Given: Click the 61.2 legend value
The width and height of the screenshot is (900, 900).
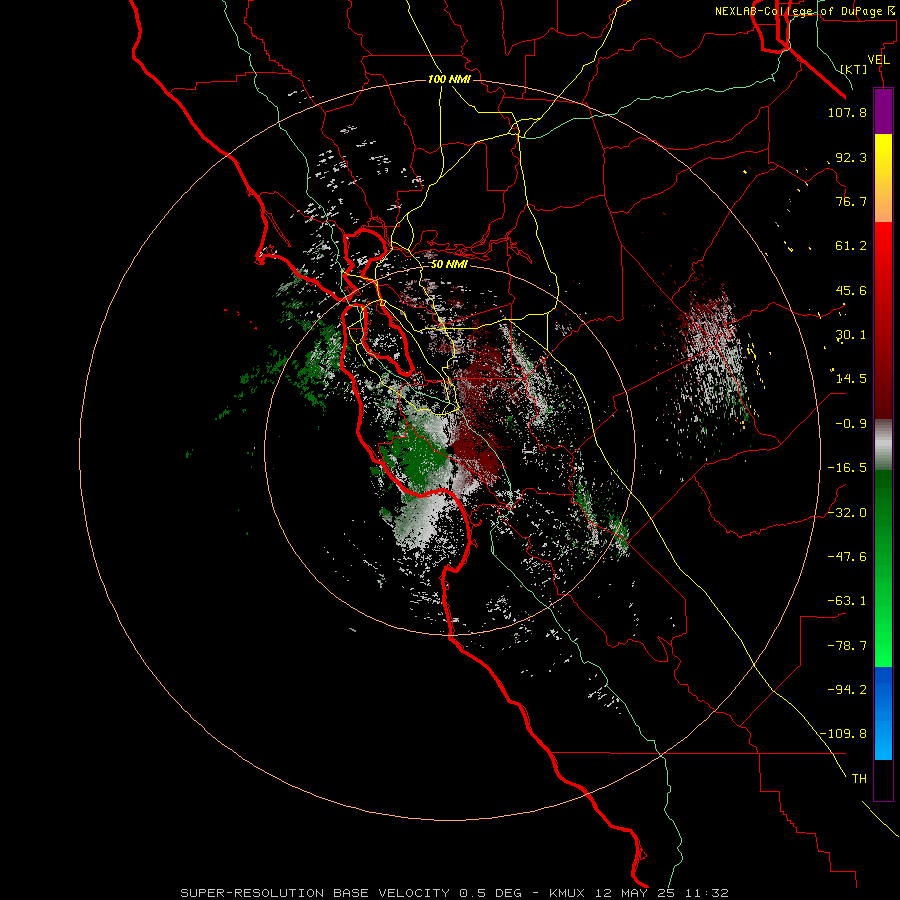Looking at the screenshot, I should click(851, 246).
